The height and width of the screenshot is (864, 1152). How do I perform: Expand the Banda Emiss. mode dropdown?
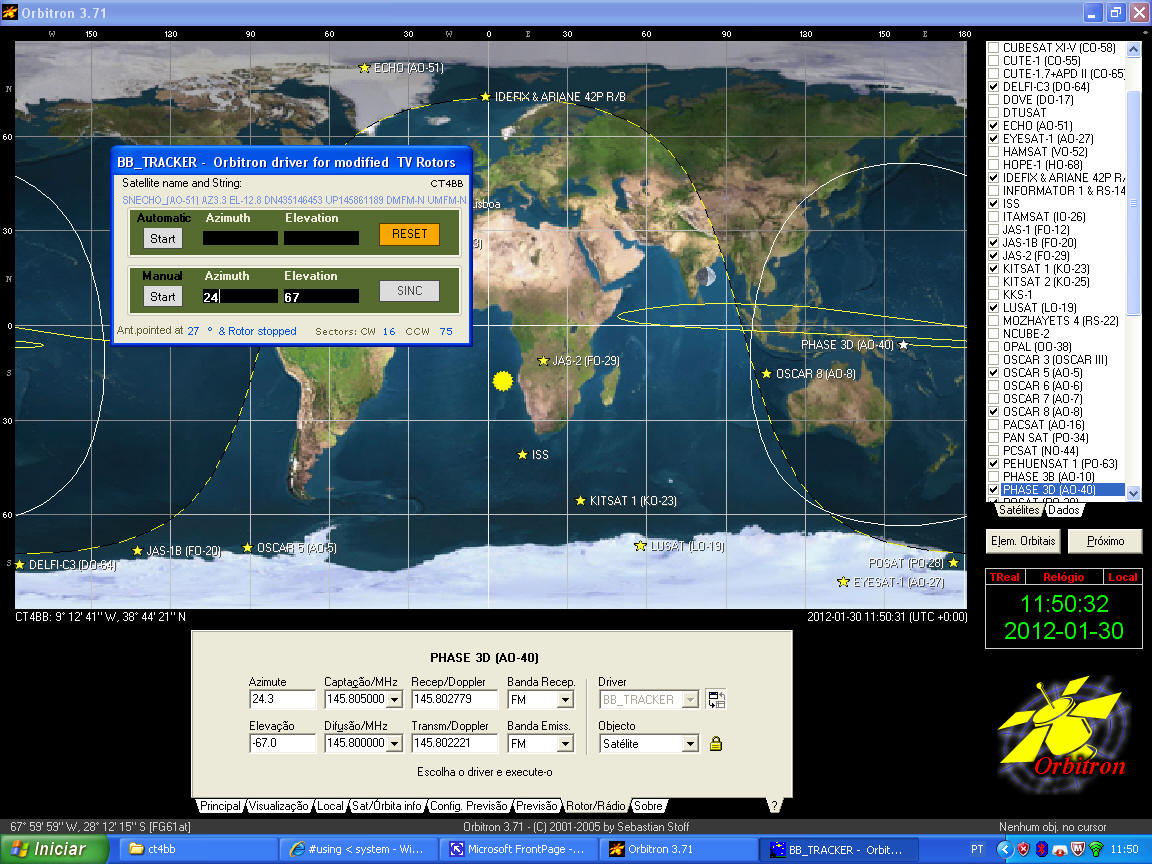[565, 744]
